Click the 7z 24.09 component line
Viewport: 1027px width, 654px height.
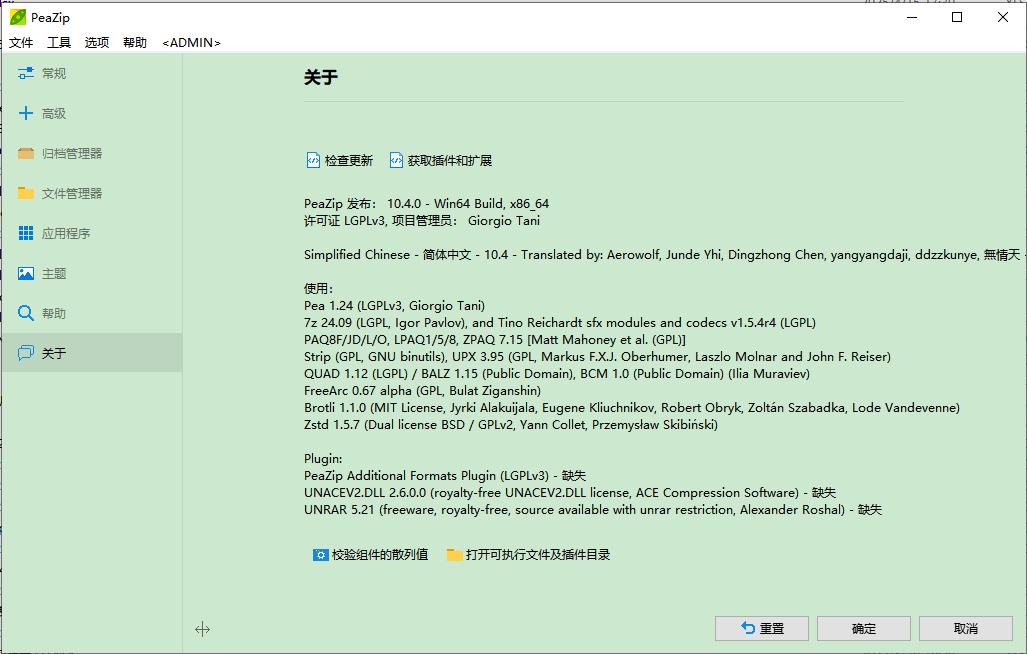(560, 323)
